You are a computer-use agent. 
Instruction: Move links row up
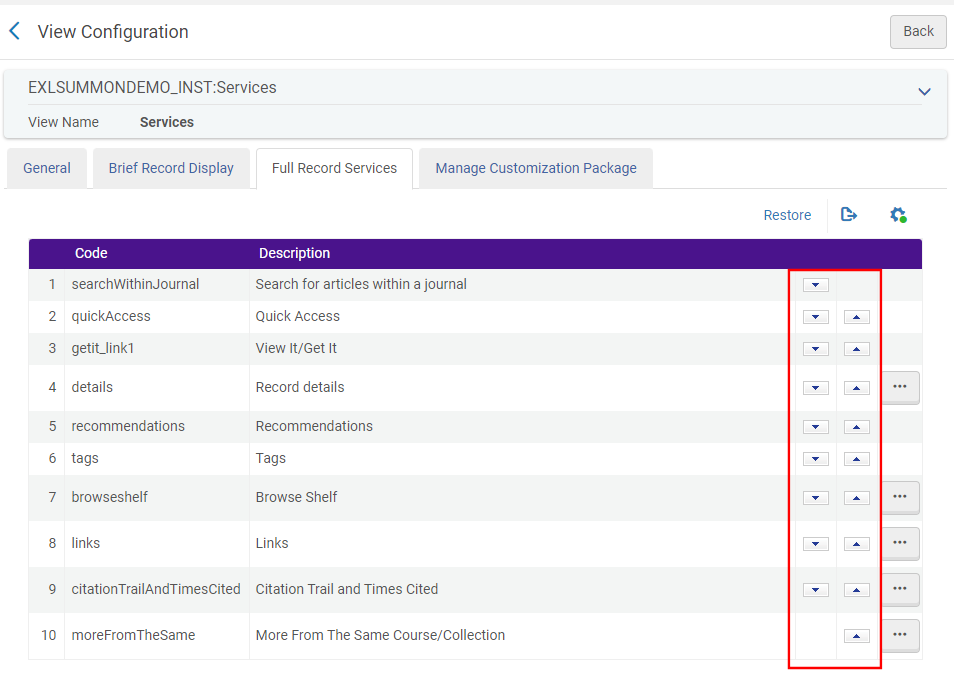857,544
